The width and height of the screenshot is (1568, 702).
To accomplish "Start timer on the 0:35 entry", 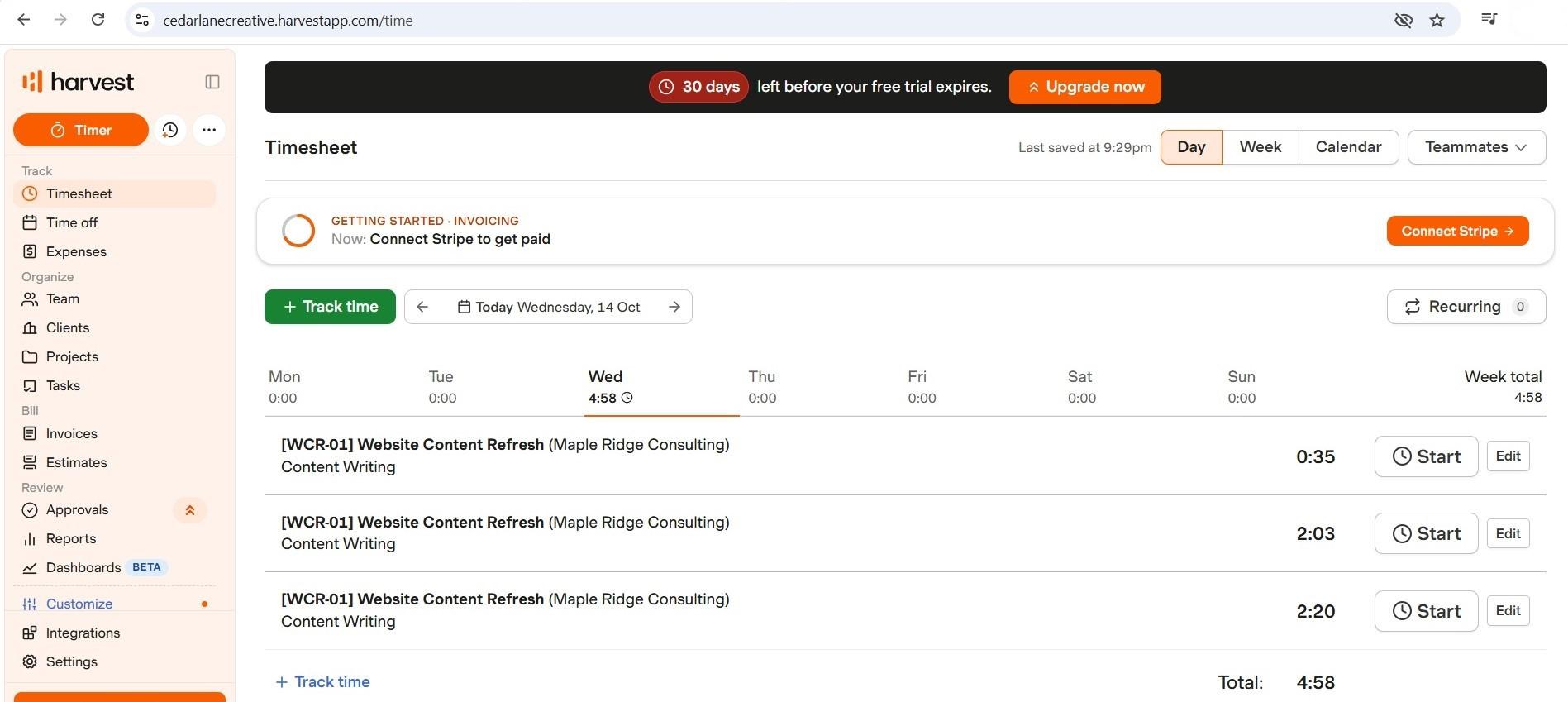I will point(1426,456).
